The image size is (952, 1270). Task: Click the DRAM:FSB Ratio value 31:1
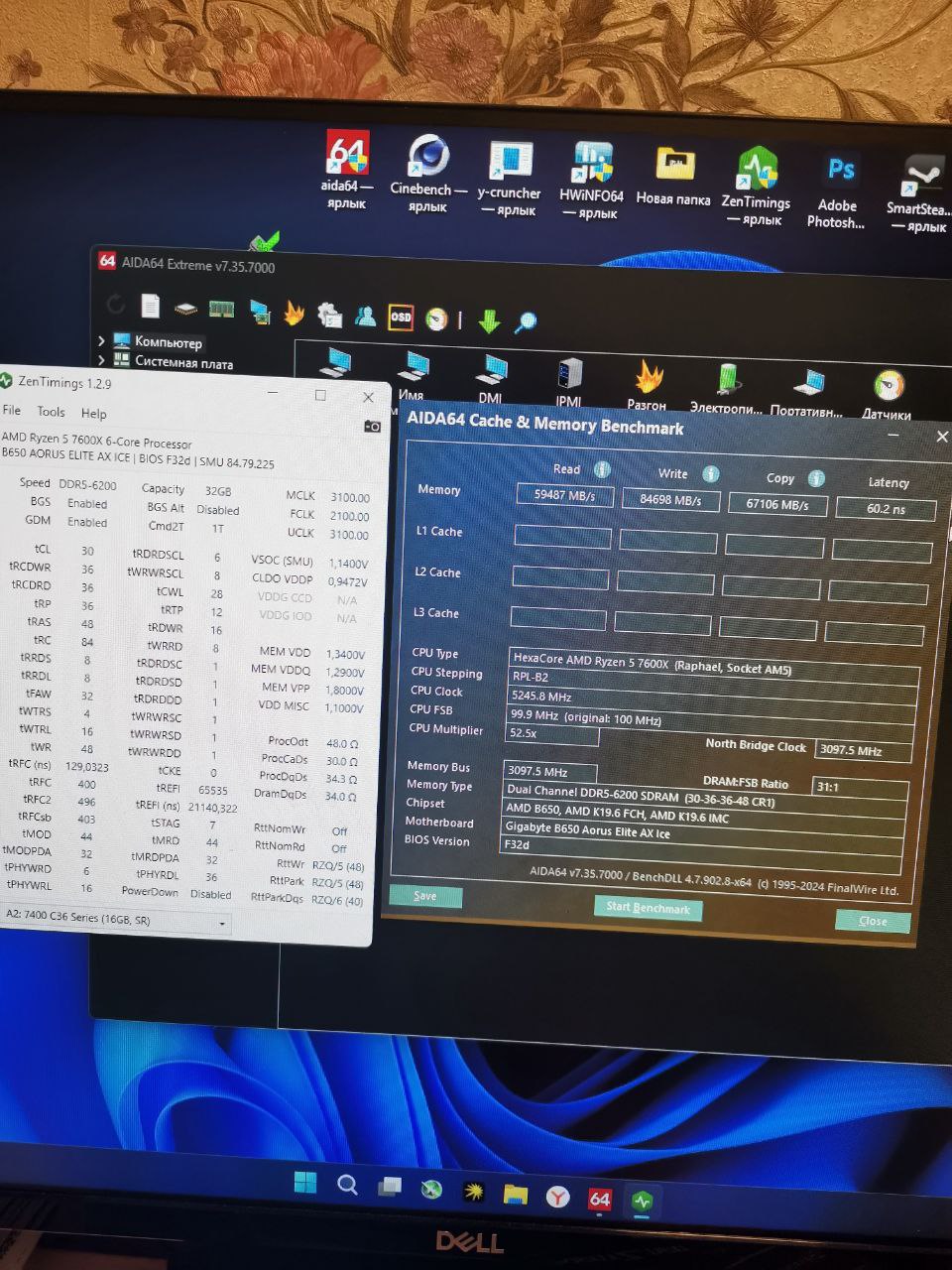coord(860,788)
